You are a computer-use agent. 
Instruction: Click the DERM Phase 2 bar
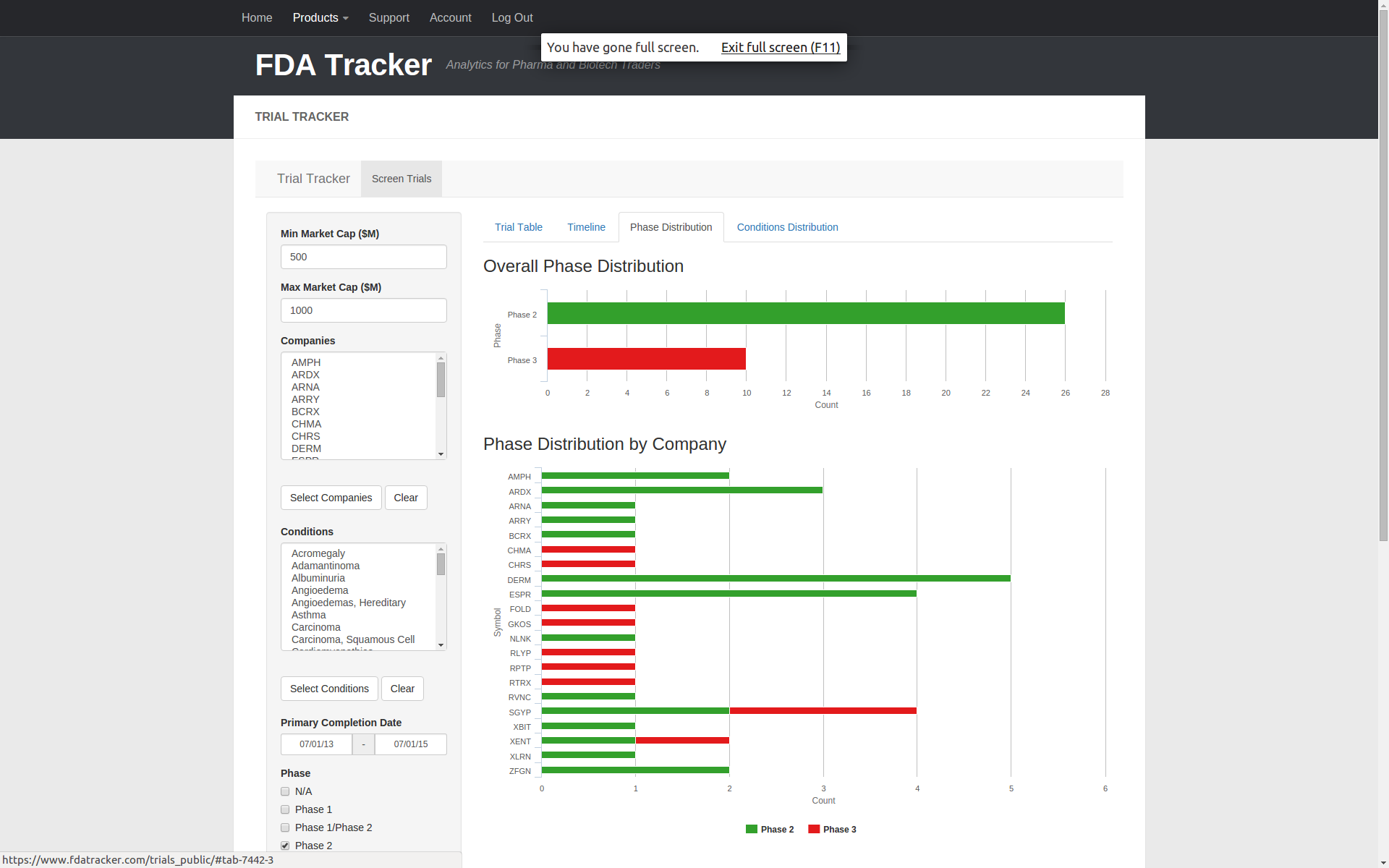coord(776,579)
